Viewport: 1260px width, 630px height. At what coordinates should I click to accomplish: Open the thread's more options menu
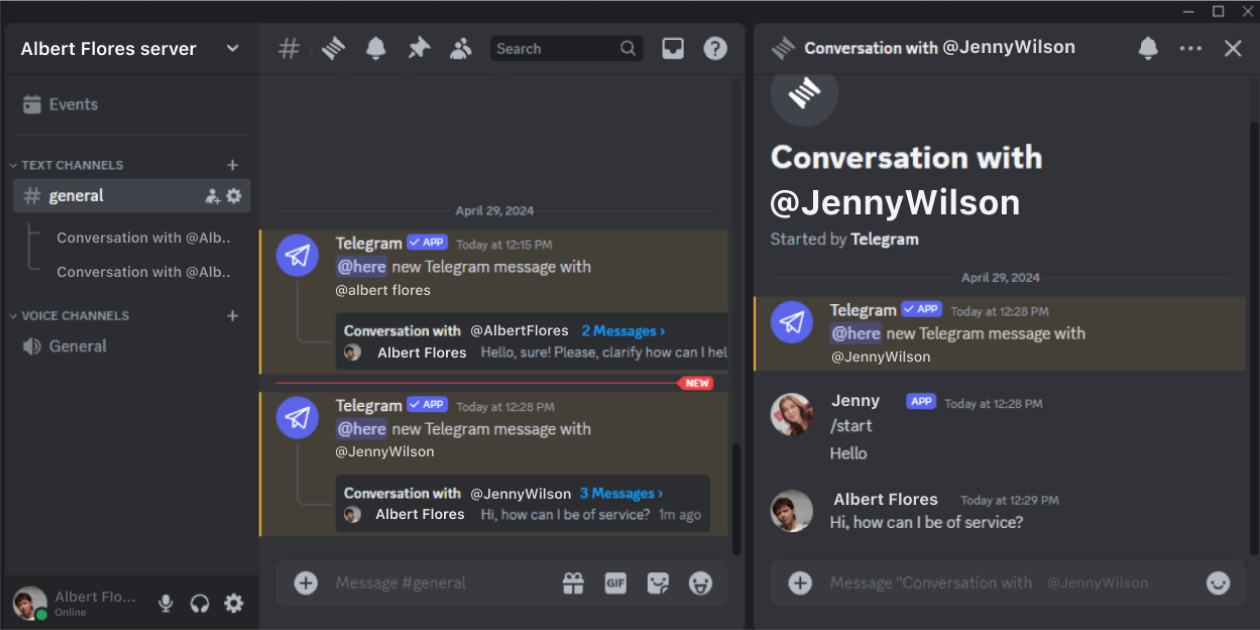1190,47
